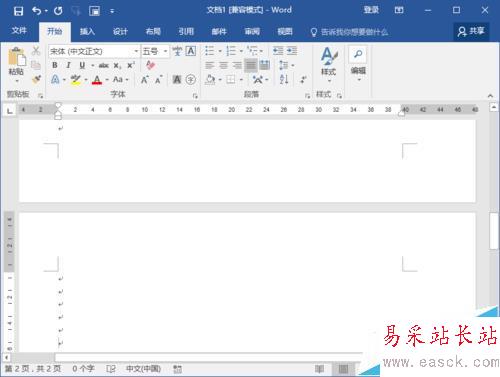Click the 粘贴 paste icon
This screenshot has width=500, height=377.
(16, 56)
